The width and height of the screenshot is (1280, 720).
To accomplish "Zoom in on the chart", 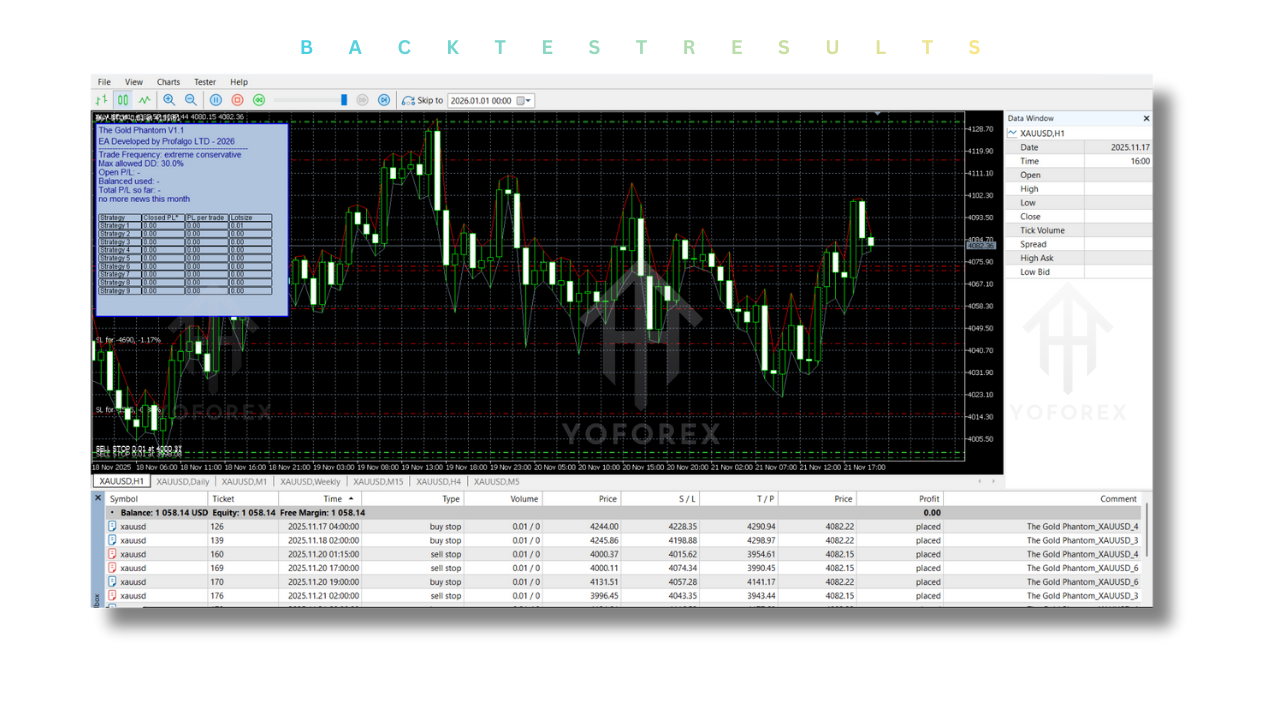I will coord(169,100).
